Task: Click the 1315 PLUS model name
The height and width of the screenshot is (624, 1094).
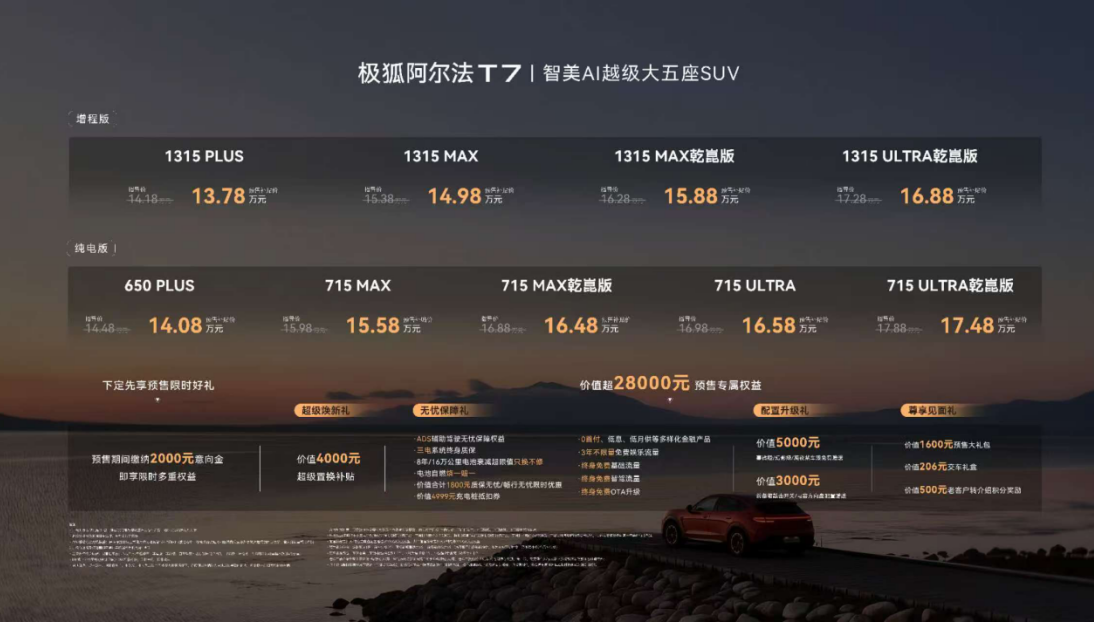Action: pos(204,156)
